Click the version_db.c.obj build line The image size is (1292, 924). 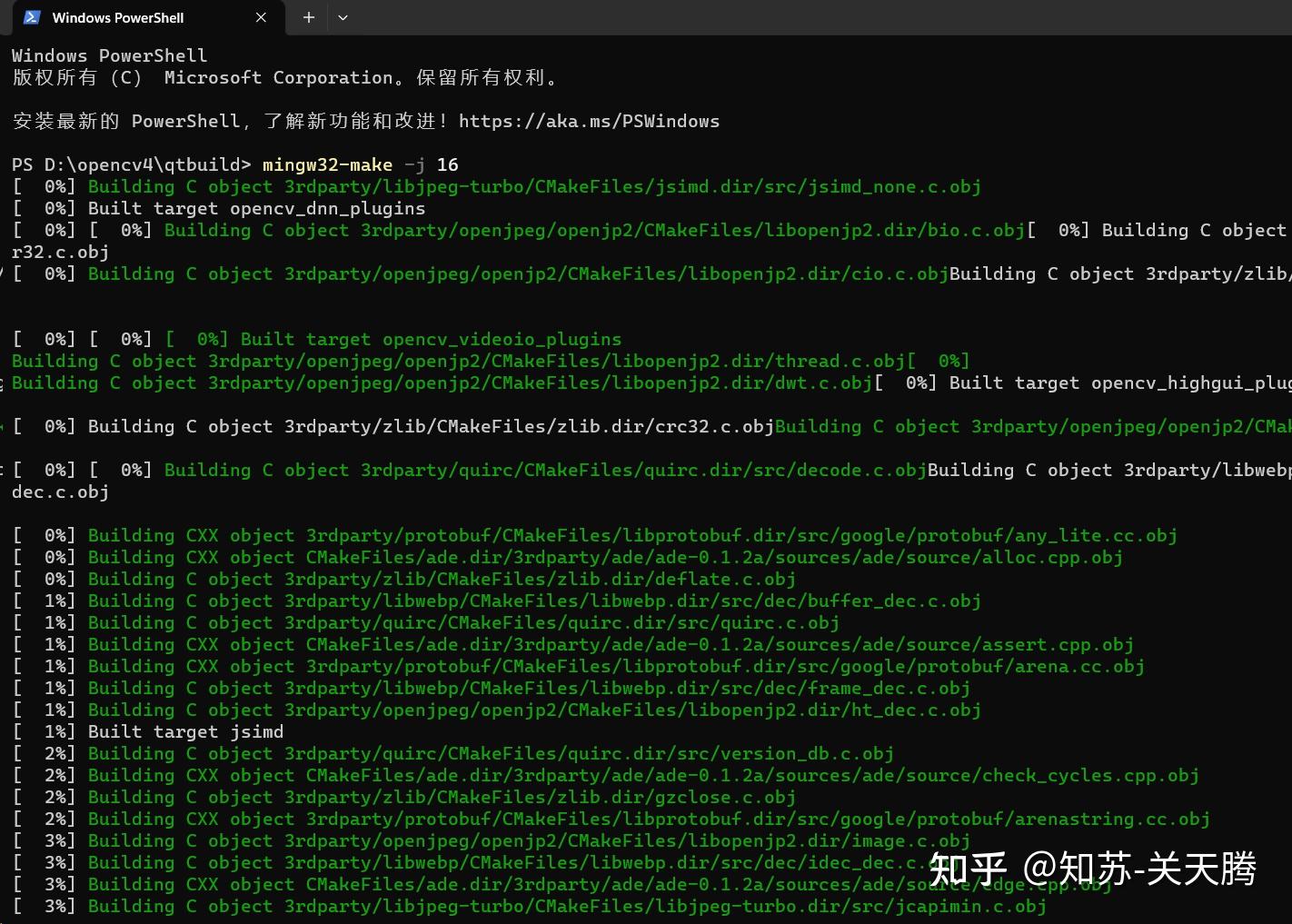pos(452,753)
